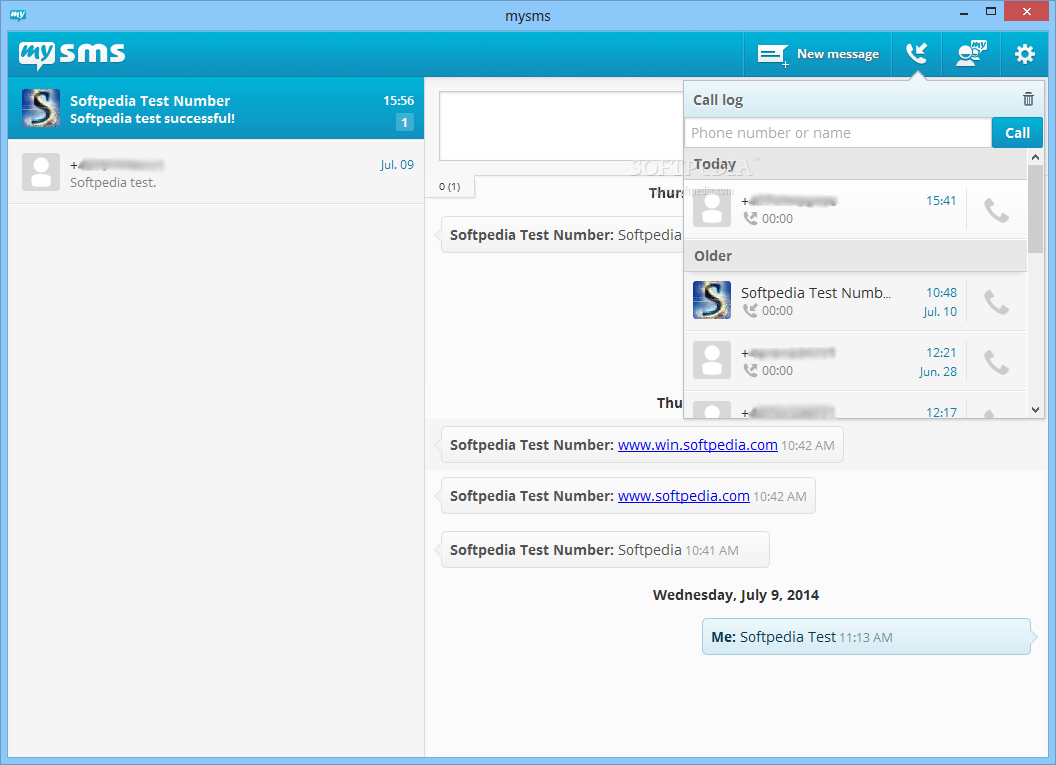Call the 12:21 Jun. 28 entry phone icon

996,362
